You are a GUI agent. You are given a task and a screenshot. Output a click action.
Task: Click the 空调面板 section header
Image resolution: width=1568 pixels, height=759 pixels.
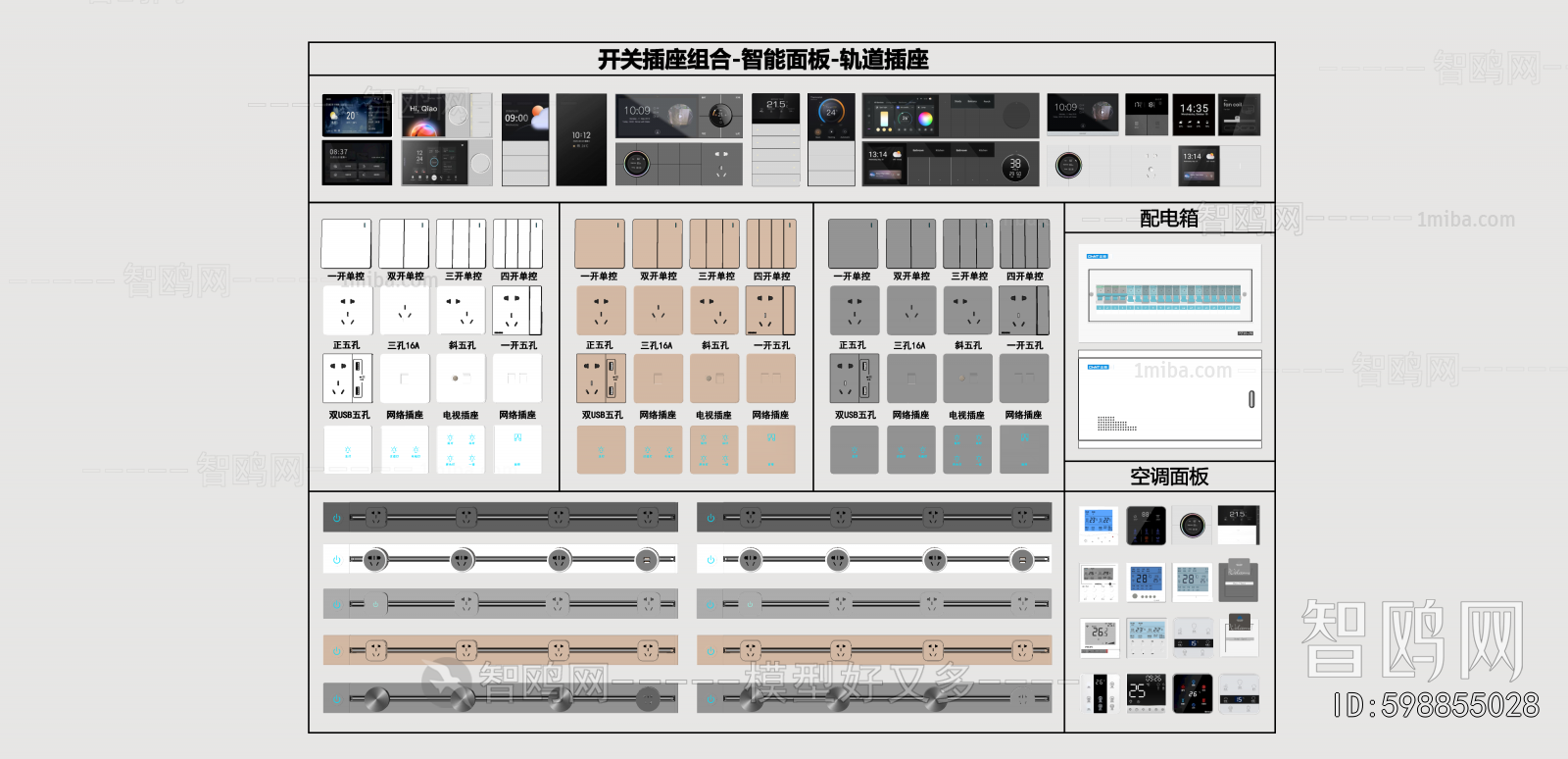1169,477
